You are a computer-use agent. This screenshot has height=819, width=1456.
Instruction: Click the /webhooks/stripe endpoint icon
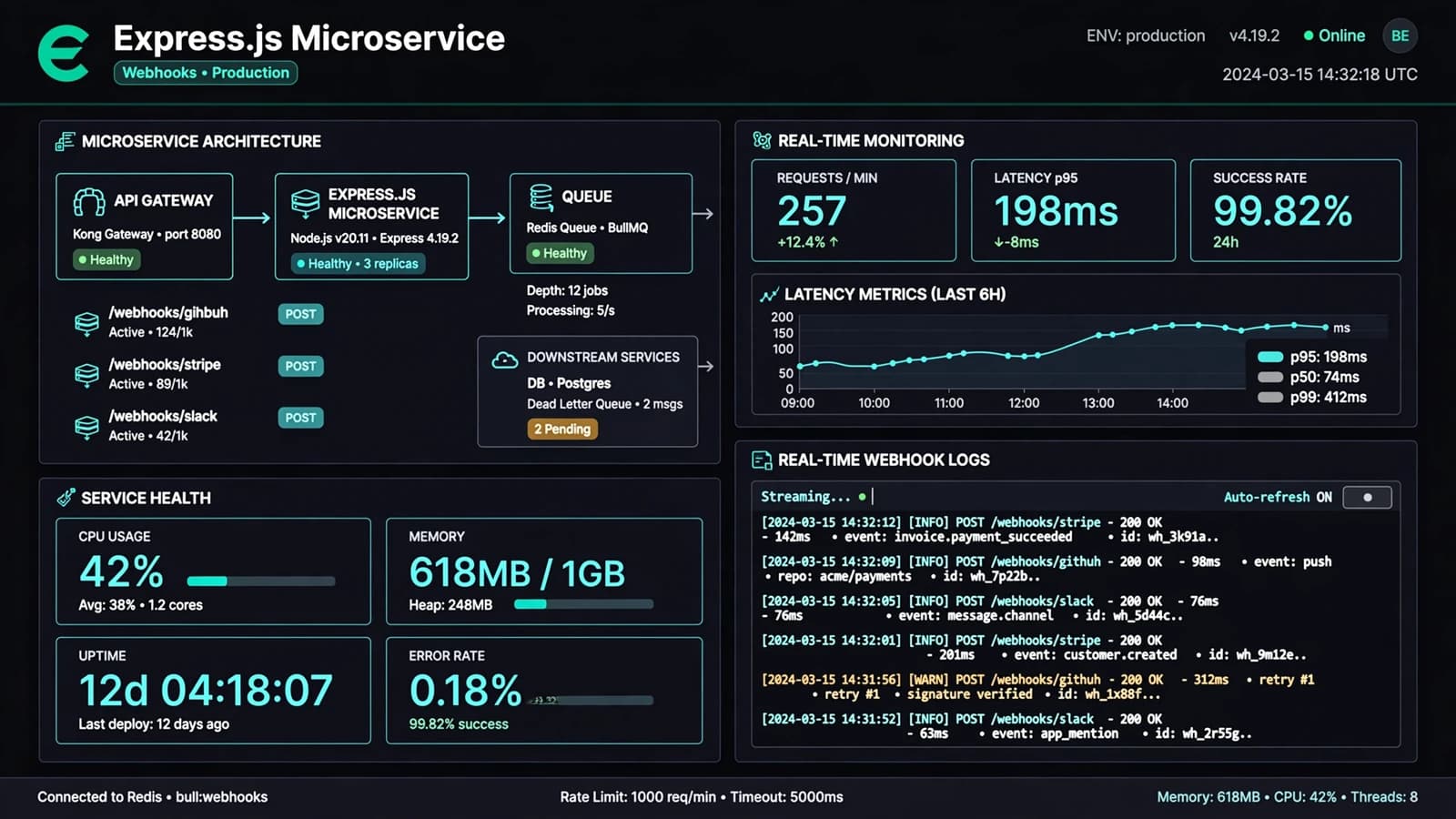tap(86, 374)
